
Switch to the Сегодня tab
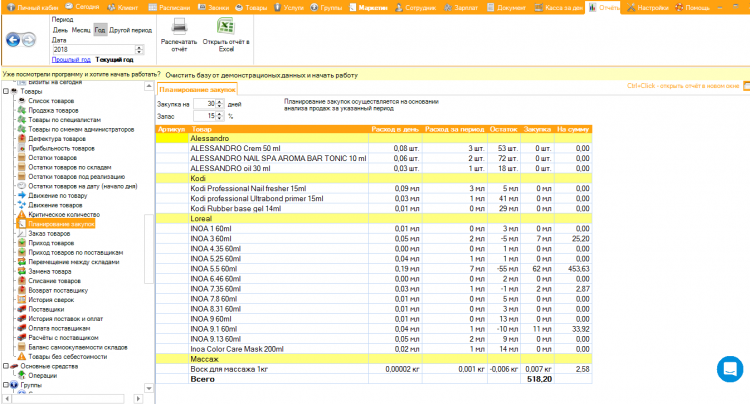pos(82,7)
